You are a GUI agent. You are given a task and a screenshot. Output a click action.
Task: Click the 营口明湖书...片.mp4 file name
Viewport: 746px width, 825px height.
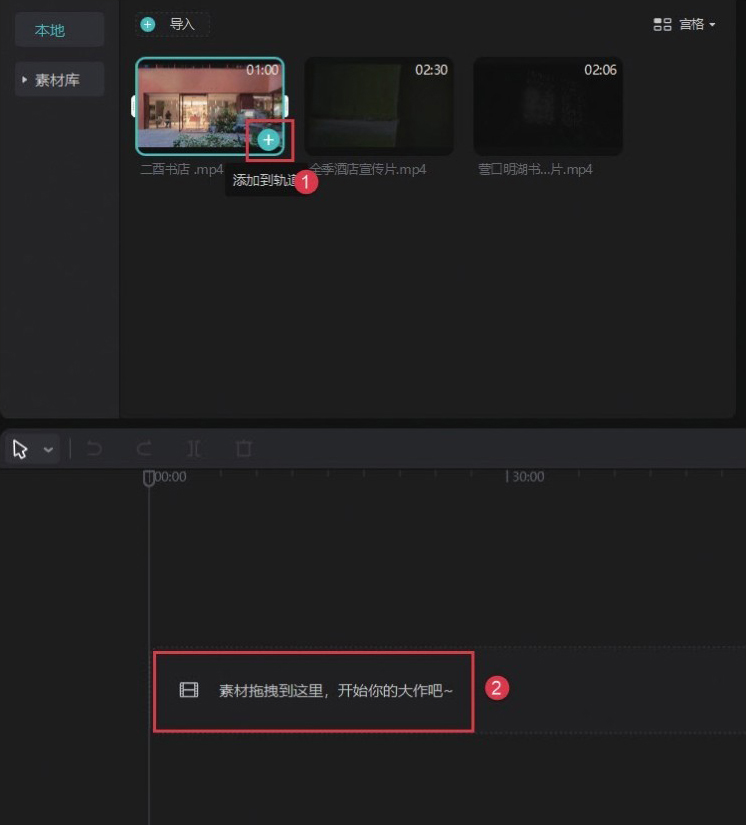pos(535,169)
